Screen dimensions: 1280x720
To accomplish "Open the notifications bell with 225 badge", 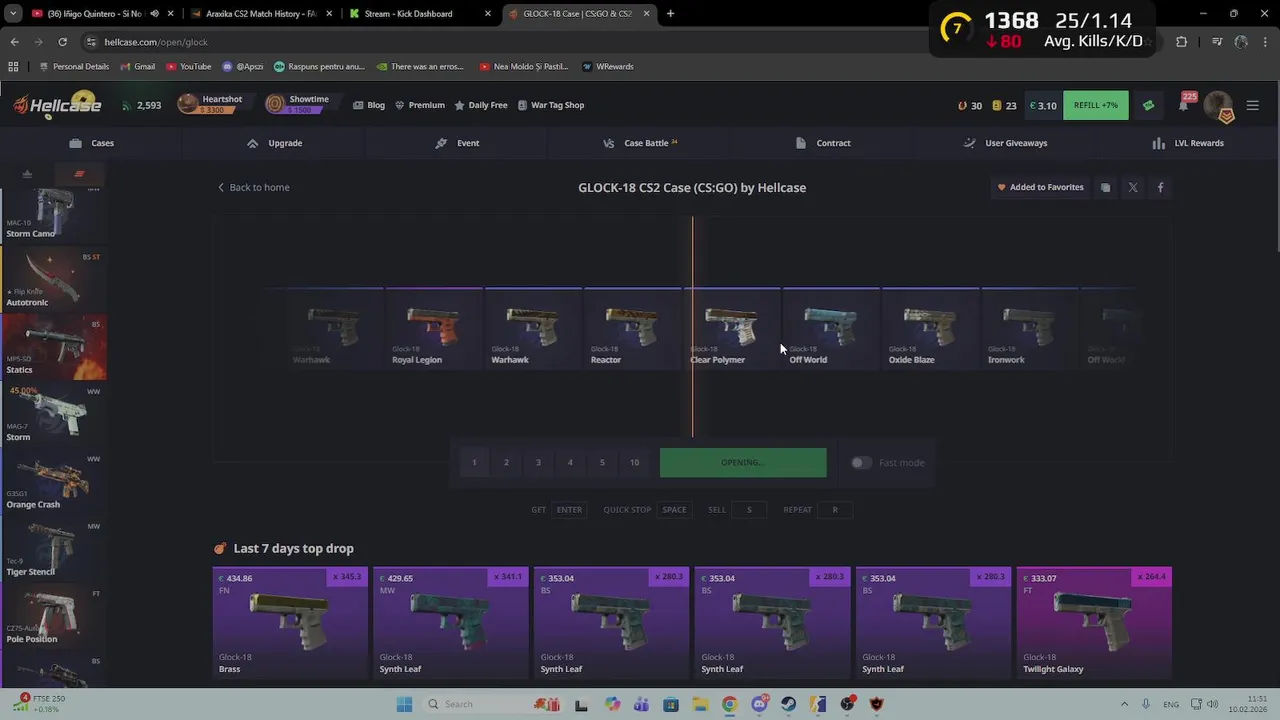I will coord(1183,105).
